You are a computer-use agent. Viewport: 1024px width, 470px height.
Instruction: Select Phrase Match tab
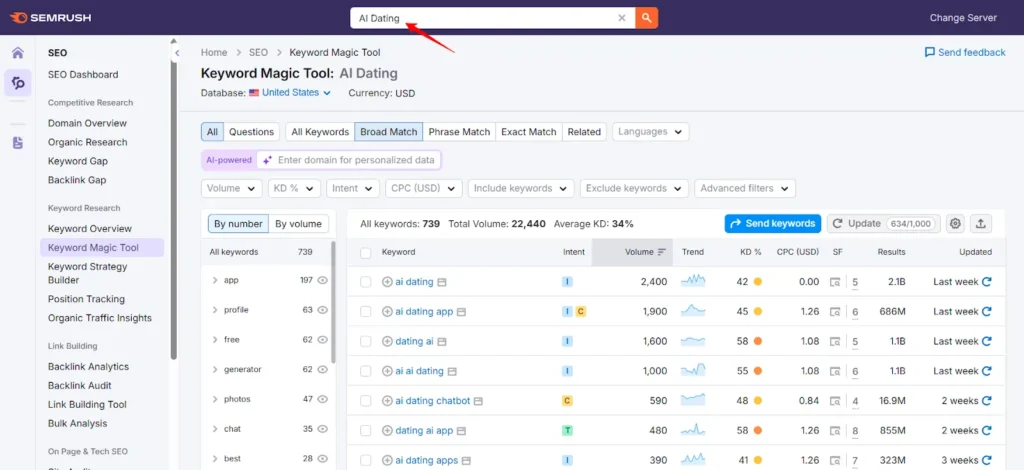pyautogui.click(x=459, y=132)
